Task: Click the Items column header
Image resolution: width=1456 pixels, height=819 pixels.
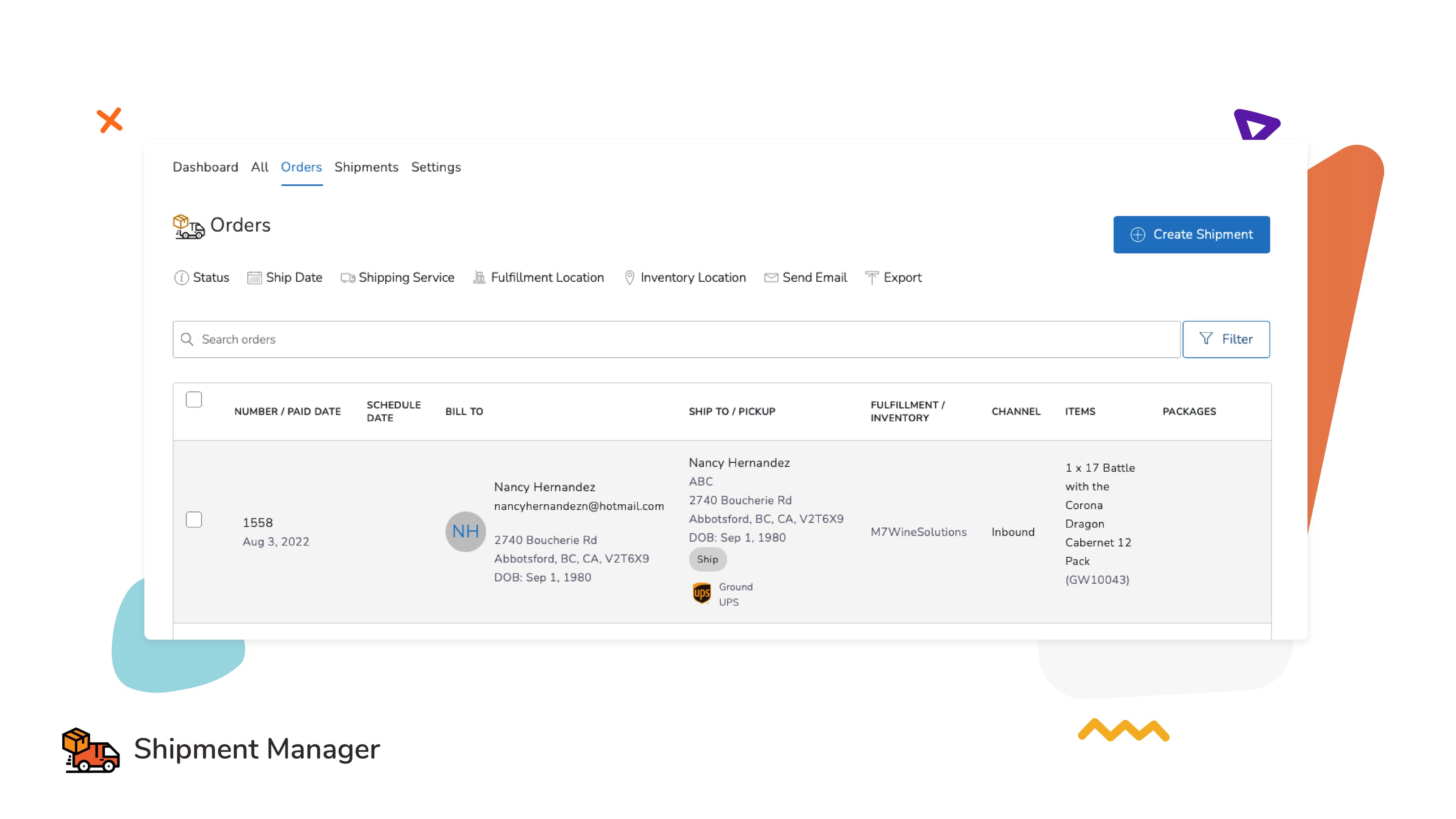Action: click(1080, 411)
